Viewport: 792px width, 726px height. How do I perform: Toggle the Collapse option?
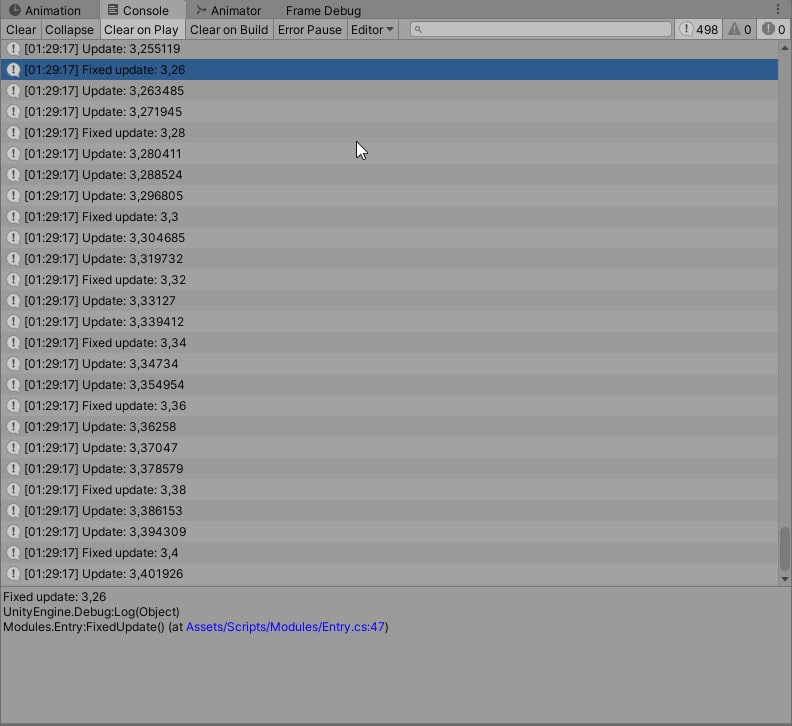[69, 30]
